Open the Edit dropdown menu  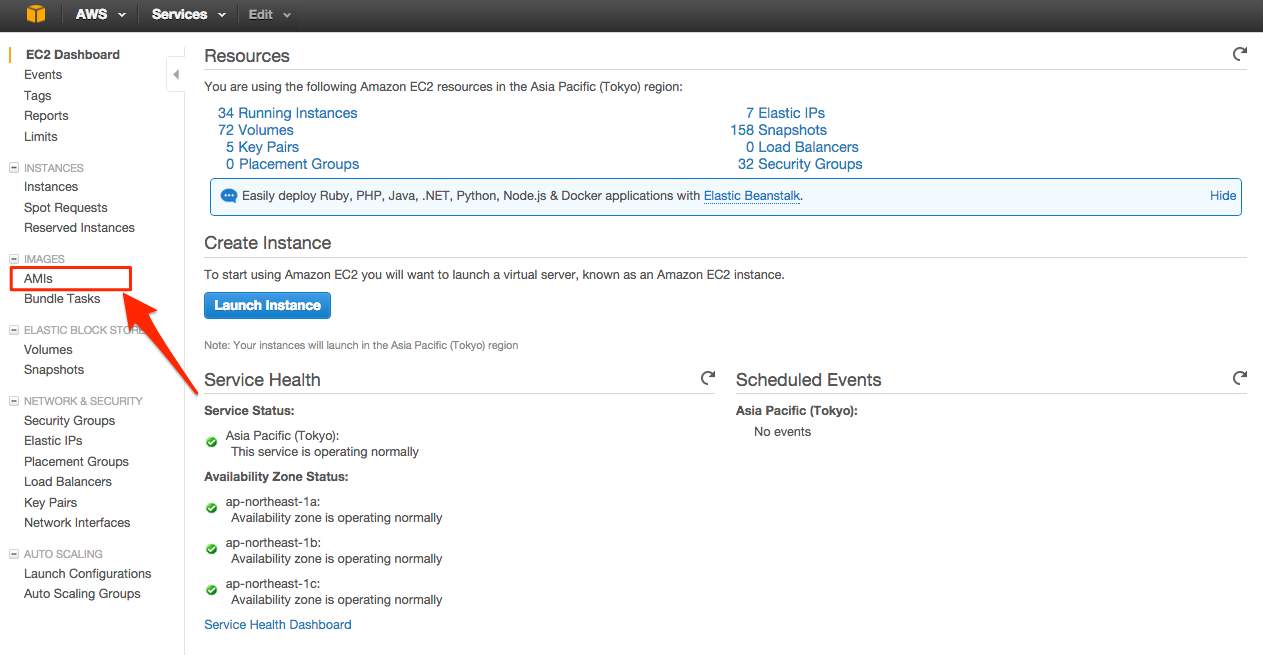pyautogui.click(x=270, y=14)
